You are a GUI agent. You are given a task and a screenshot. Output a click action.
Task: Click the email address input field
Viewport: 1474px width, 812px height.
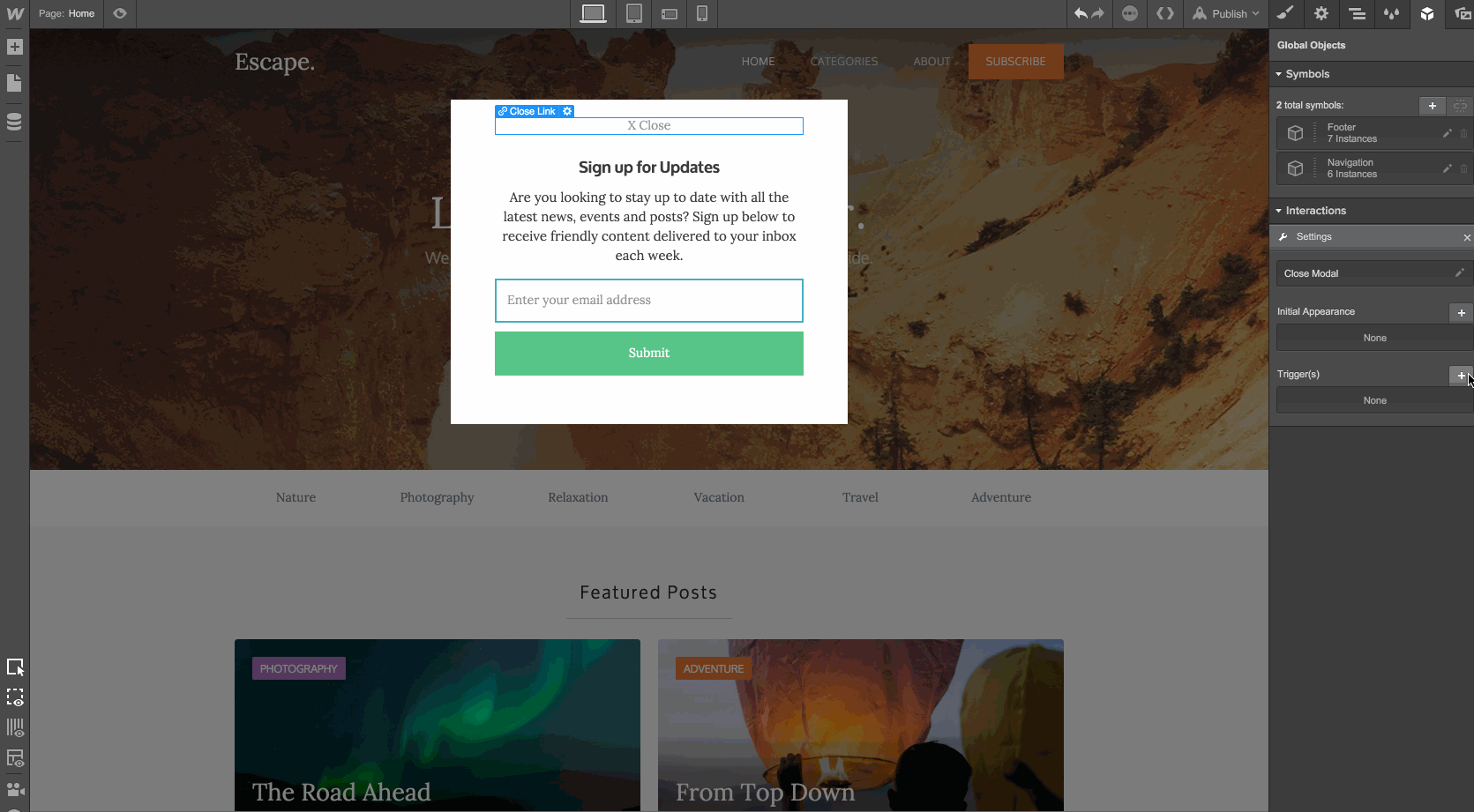click(649, 301)
